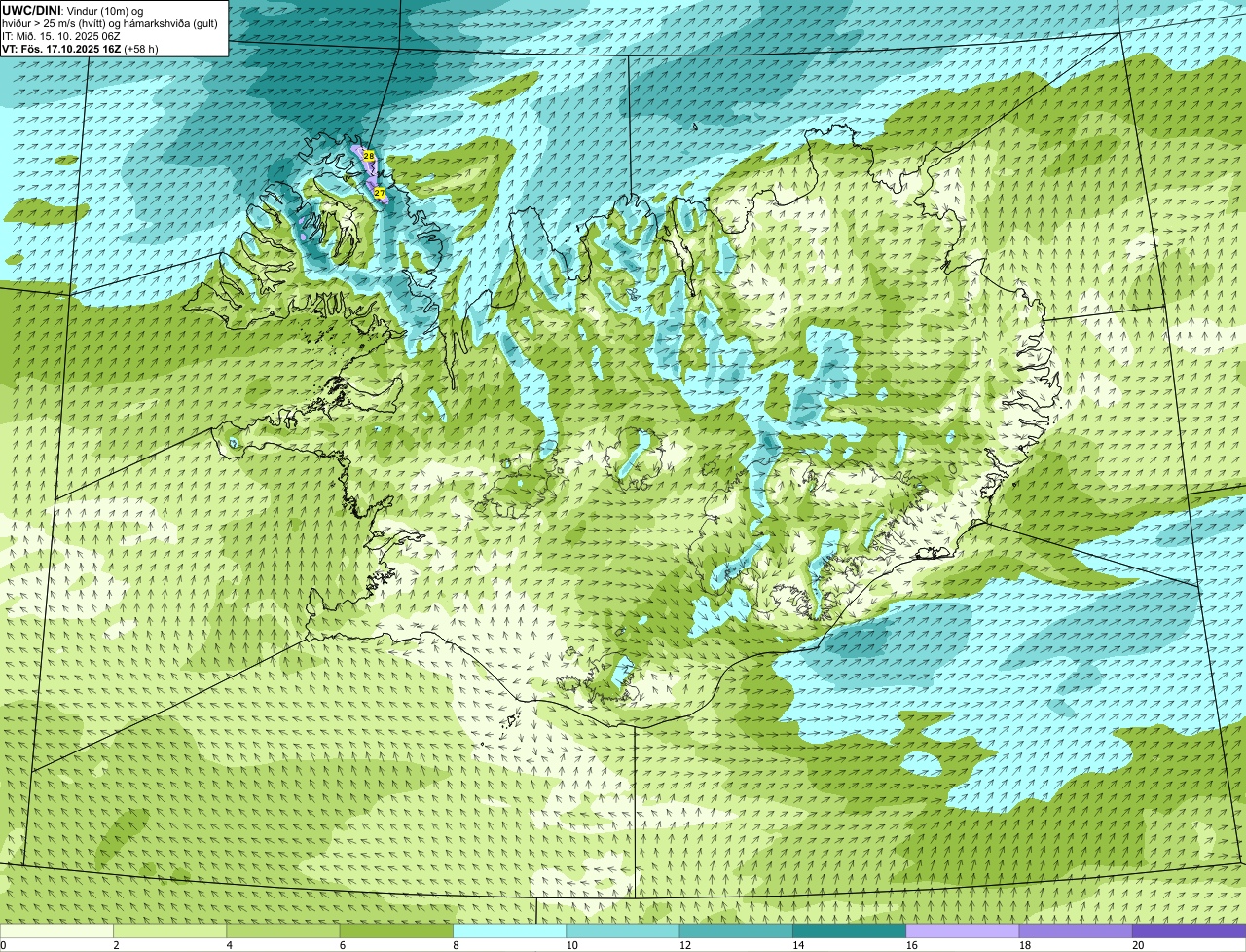Click the legend tick label "6"
Viewport: 1246px width, 952px height.
(x=342, y=945)
